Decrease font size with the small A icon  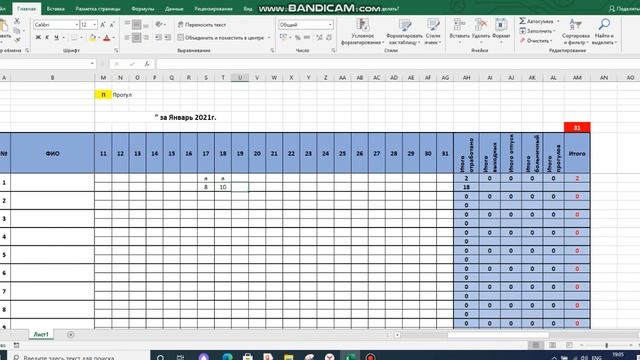[x=112, y=25]
